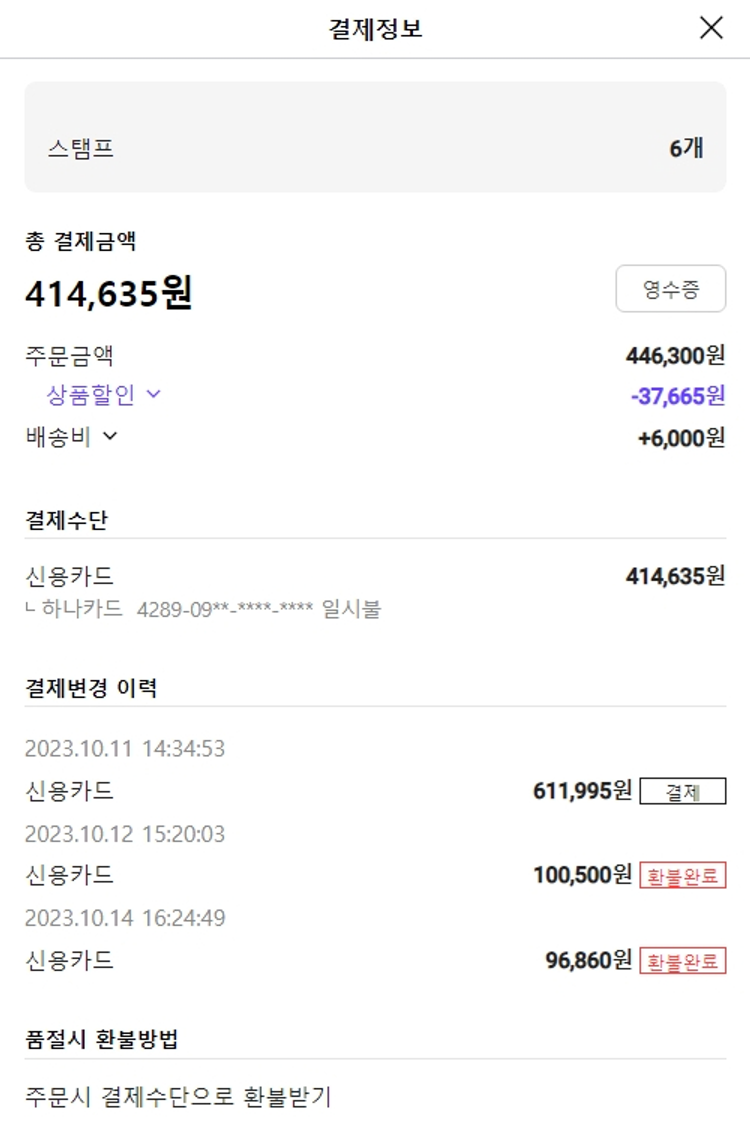
Task: Click the 결제 badge beside 611,995원
Action: tap(683, 792)
